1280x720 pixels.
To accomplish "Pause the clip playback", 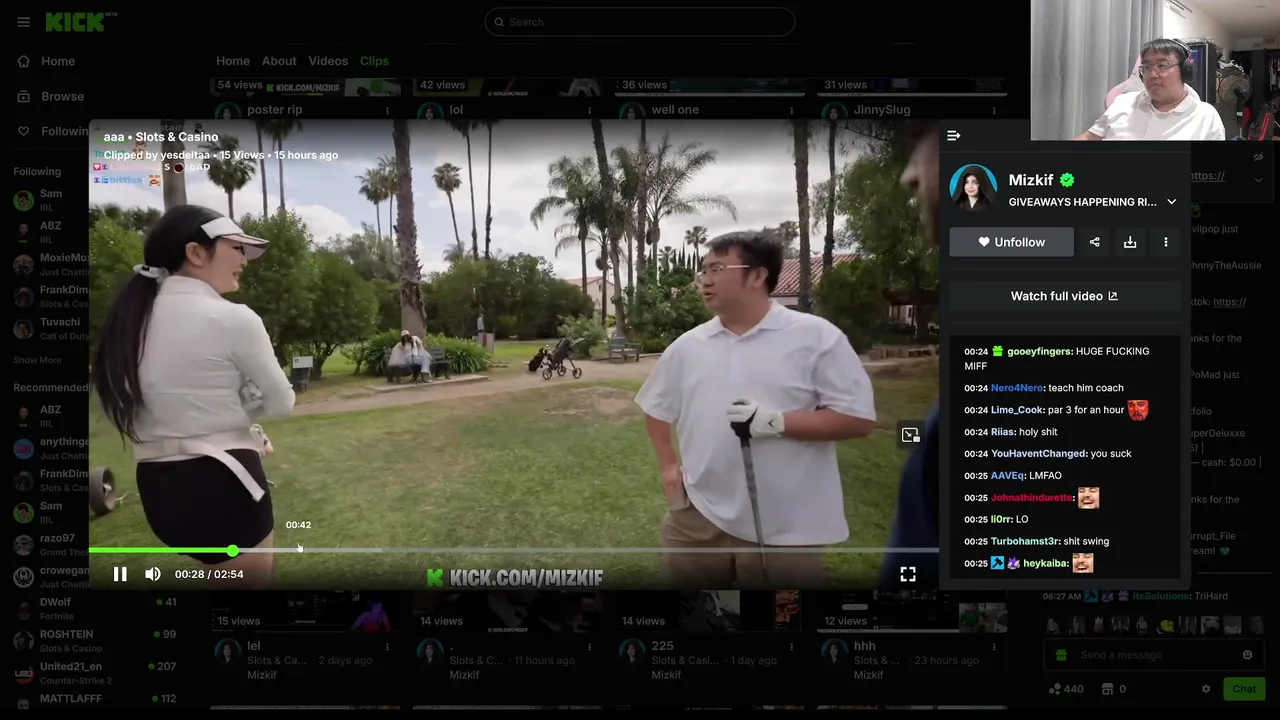I will point(120,574).
